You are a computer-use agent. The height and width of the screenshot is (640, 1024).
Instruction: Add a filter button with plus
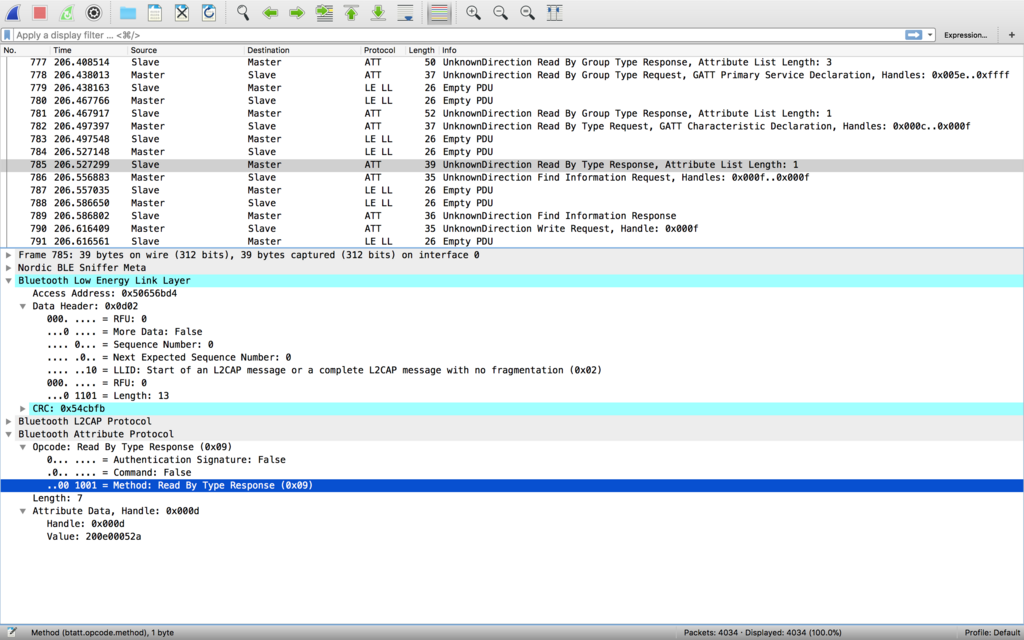1012,35
